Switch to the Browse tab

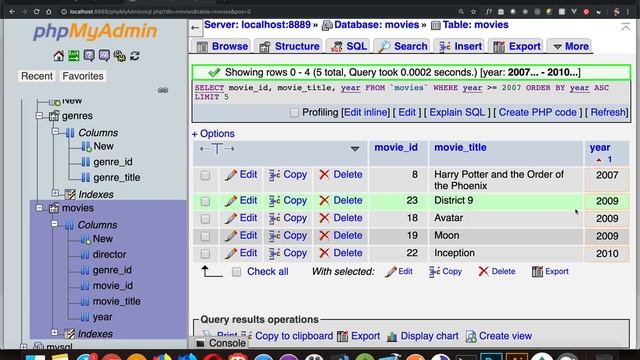coord(222,47)
